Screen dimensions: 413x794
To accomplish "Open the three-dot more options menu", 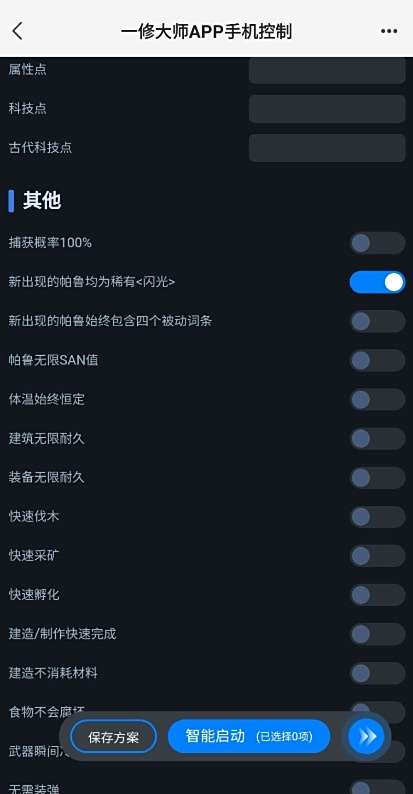I will (389, 31).
